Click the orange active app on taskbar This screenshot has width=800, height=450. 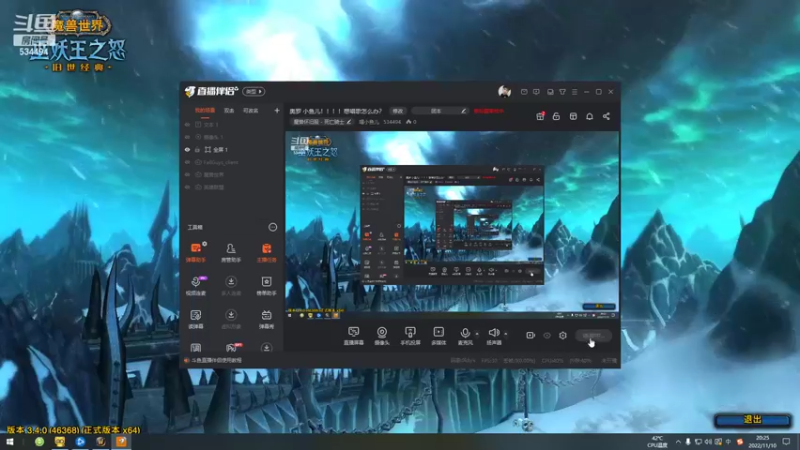121,441
